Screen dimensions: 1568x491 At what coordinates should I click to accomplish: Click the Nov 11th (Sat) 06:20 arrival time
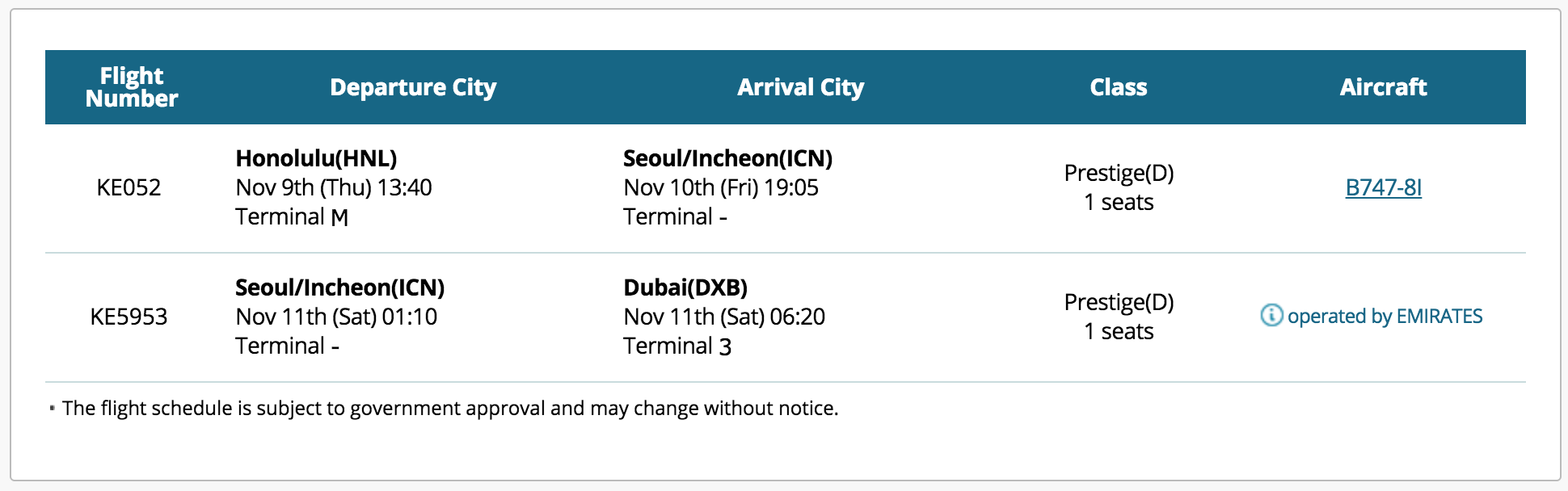[724, 317]
